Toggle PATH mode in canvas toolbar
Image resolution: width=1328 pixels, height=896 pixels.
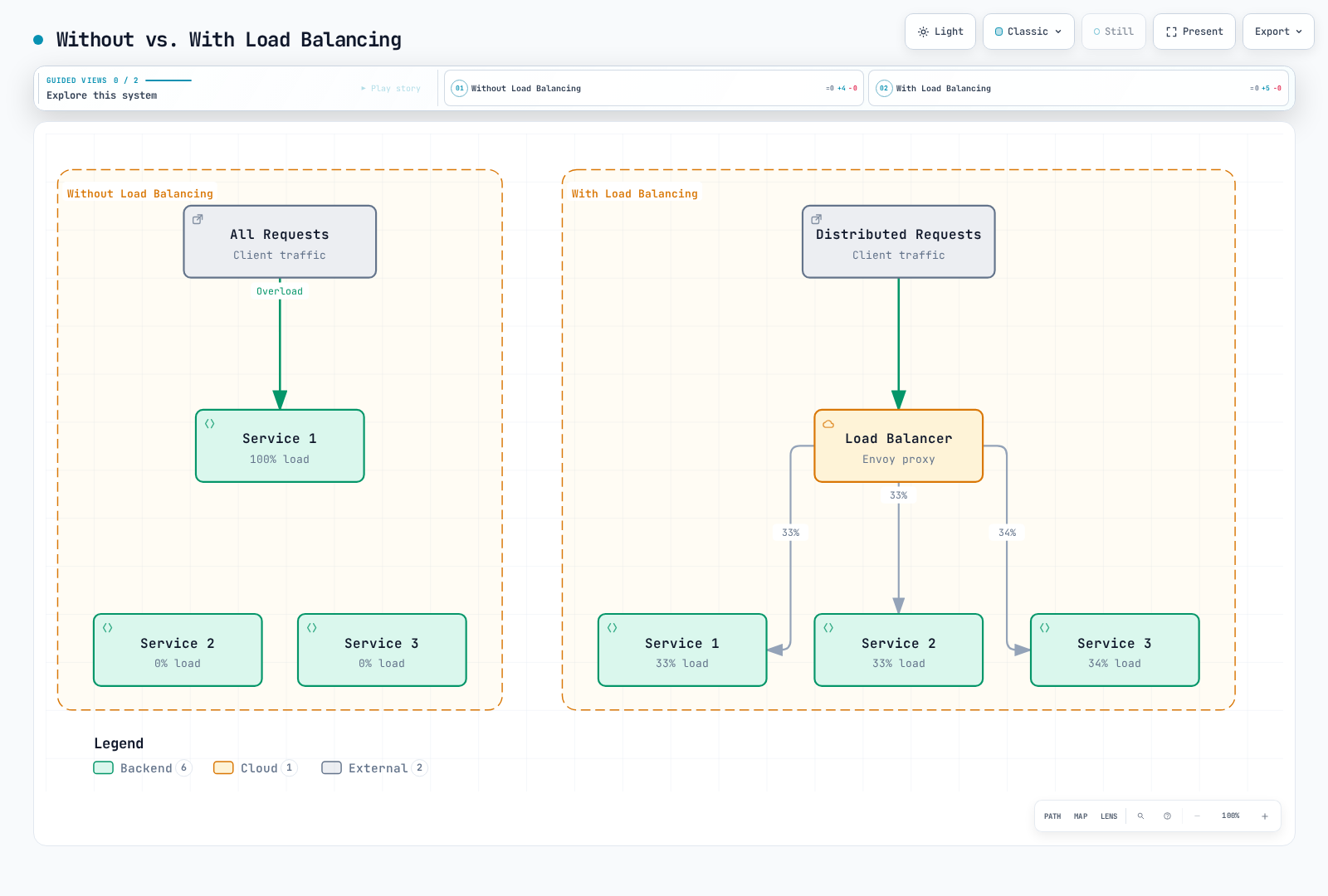point(1052,816)
